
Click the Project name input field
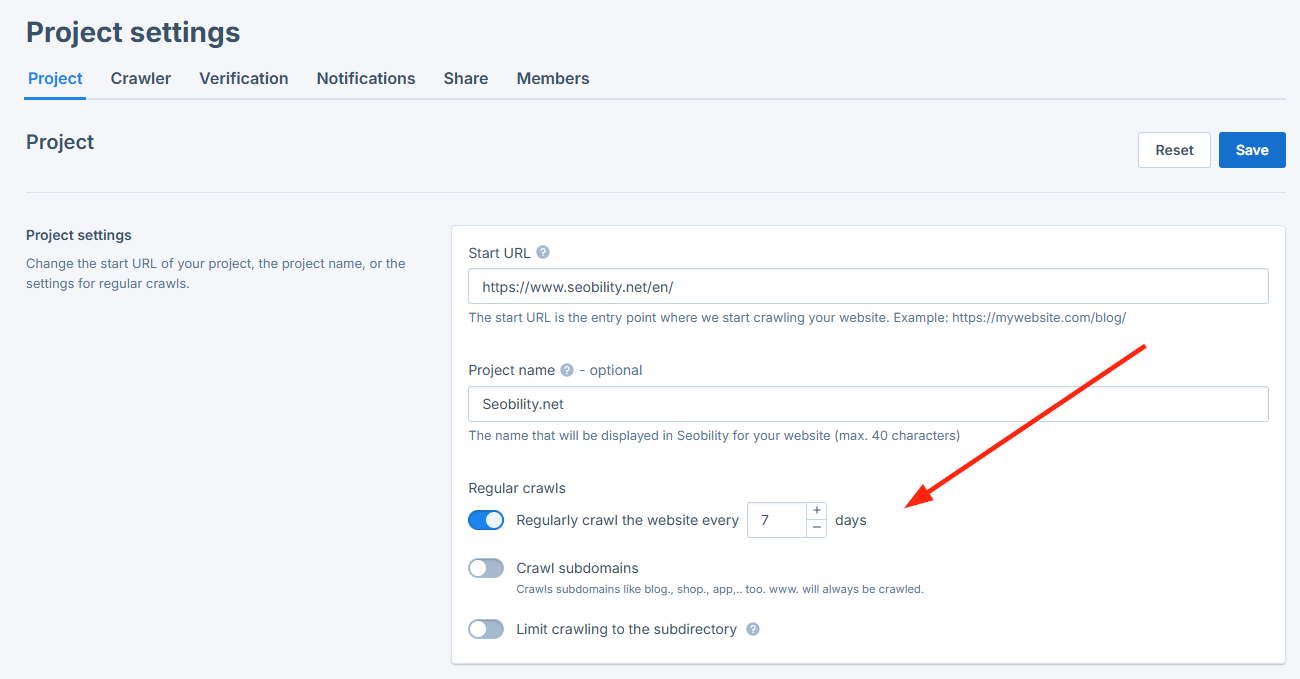pos(868,404)
